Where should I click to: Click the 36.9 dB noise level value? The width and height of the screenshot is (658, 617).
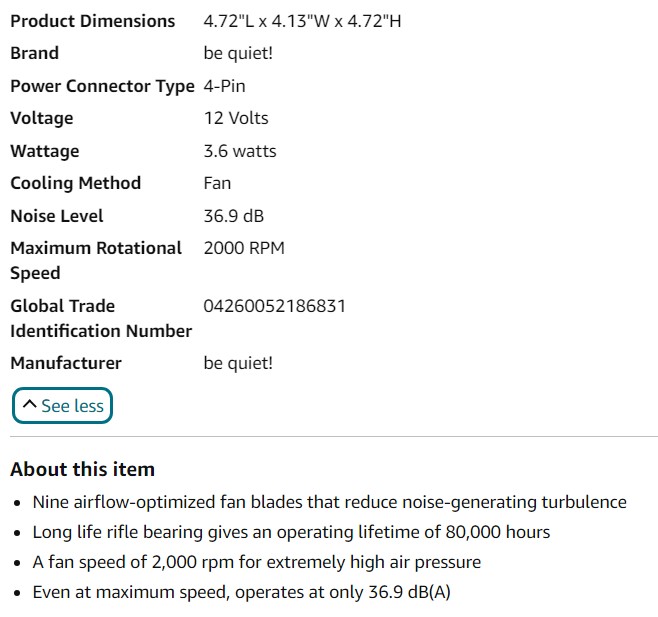[x=234, y=216]
